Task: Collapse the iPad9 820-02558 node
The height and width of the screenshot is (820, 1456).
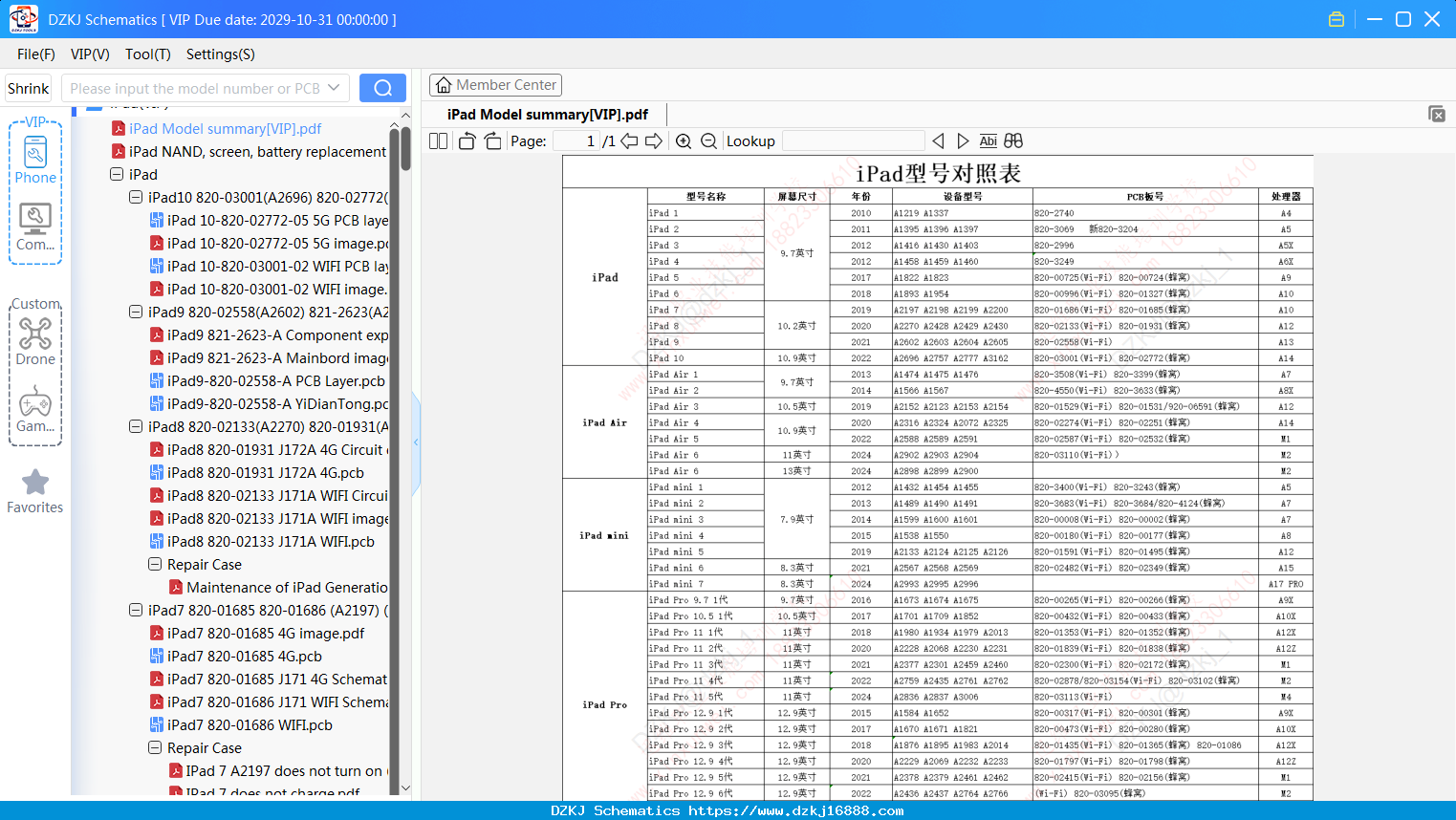Action: pyautogui.click(x=136, y=313)
